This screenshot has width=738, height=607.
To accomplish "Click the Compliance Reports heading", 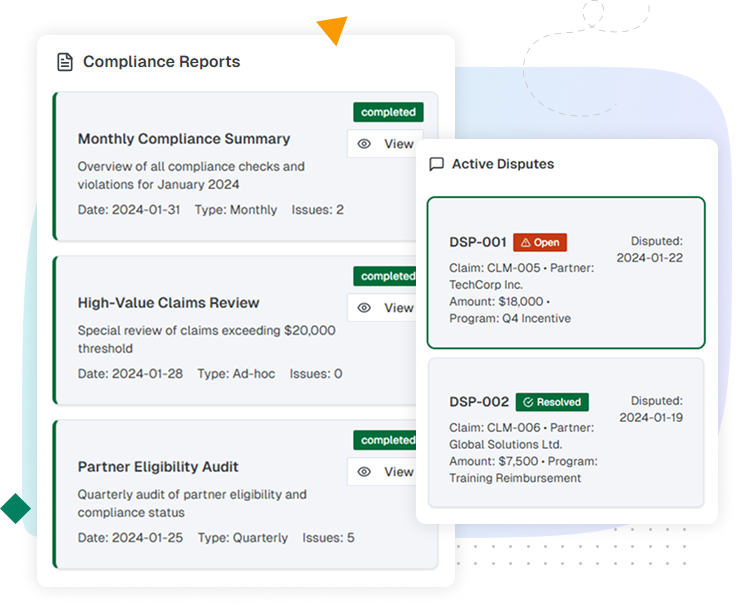I will (161, 62).
